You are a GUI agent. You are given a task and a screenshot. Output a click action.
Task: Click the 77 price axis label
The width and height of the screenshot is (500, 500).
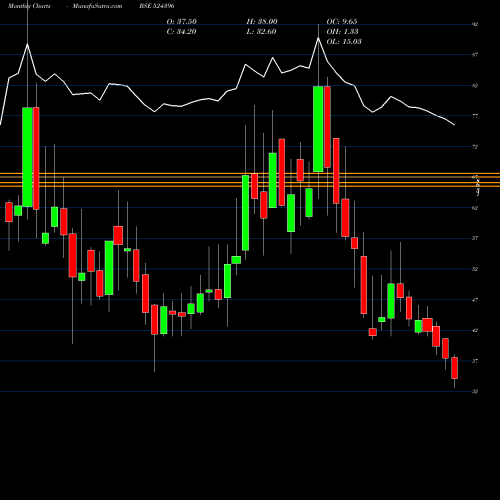click(475, 116)
